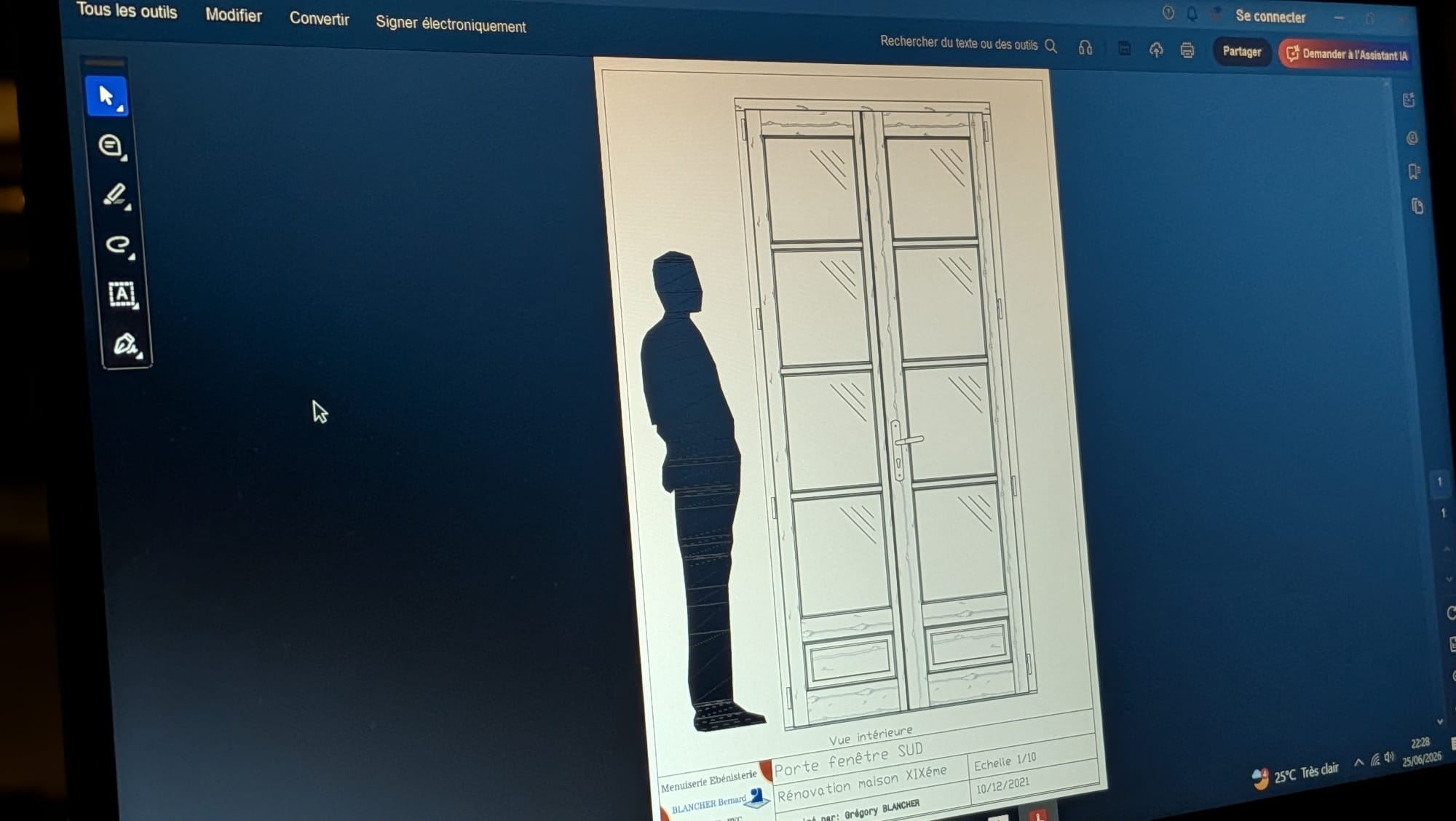Open the Tous les outils menu

(127, 11)
